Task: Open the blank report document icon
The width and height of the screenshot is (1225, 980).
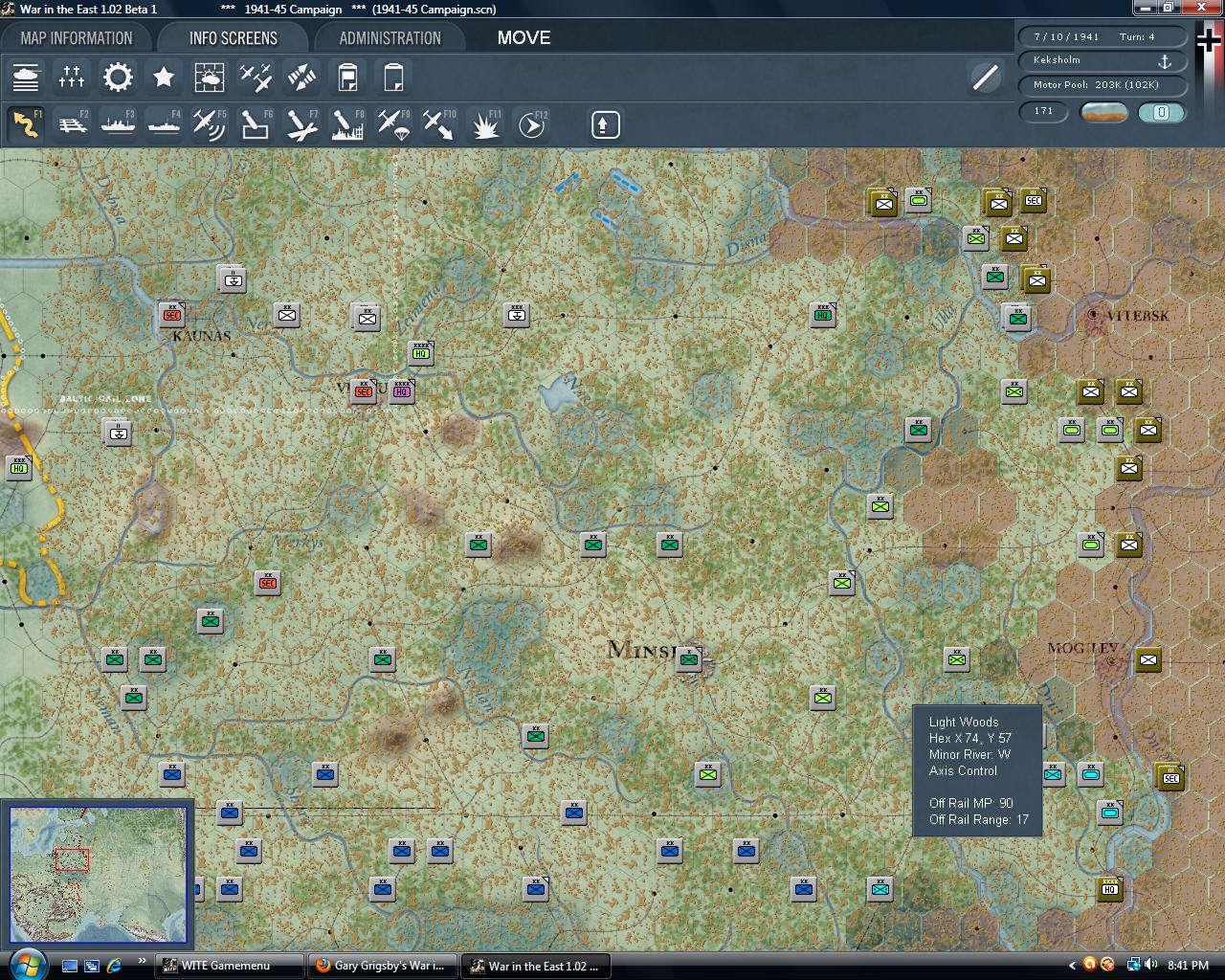Action: (393, 78)
